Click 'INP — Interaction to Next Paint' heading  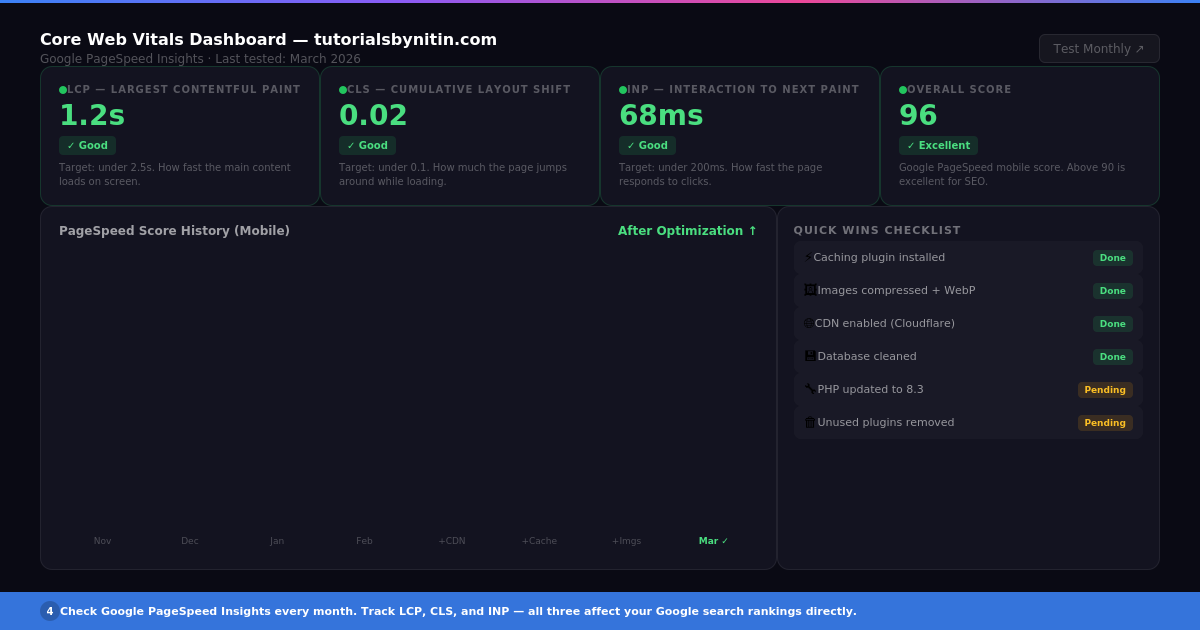(743, 90)
